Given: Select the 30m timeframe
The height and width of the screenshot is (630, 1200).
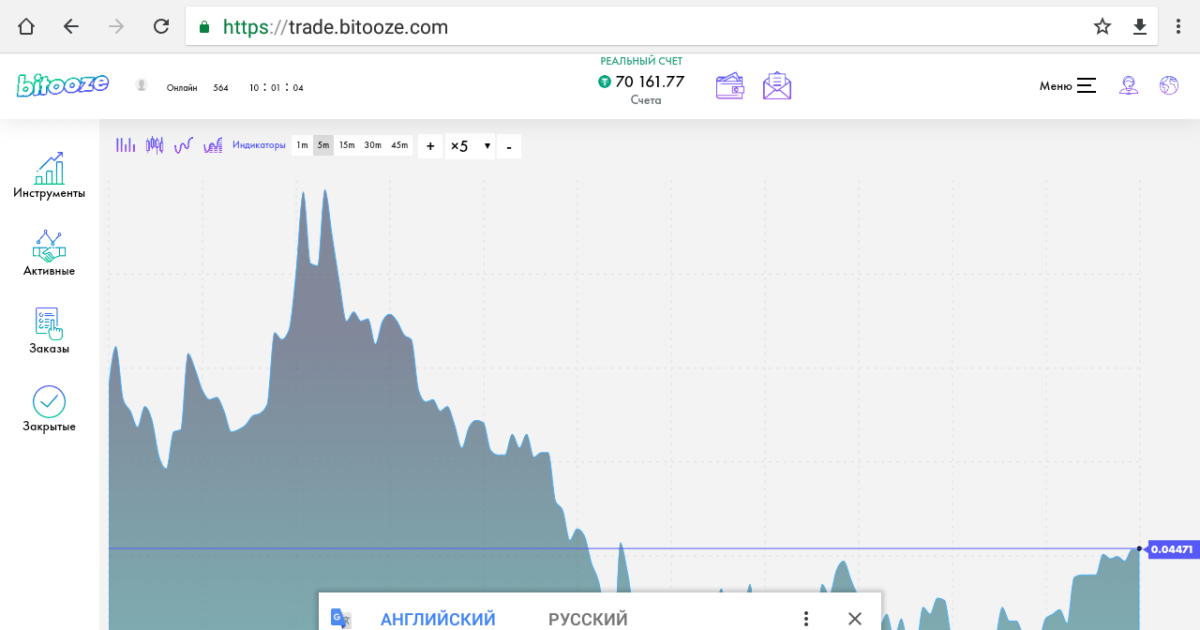Looking at the screenshot, I should [x=373, y=146].
